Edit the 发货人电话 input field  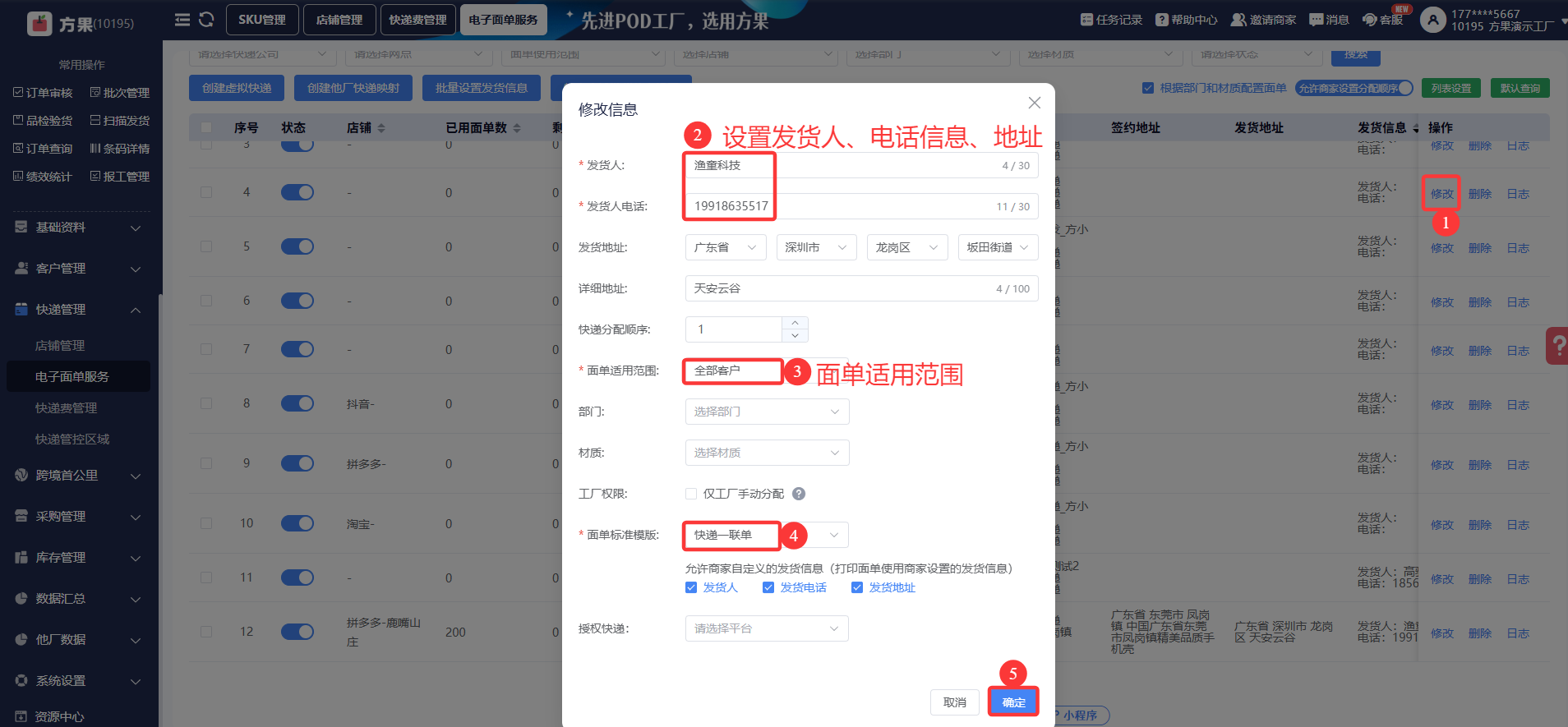(862, 206)
